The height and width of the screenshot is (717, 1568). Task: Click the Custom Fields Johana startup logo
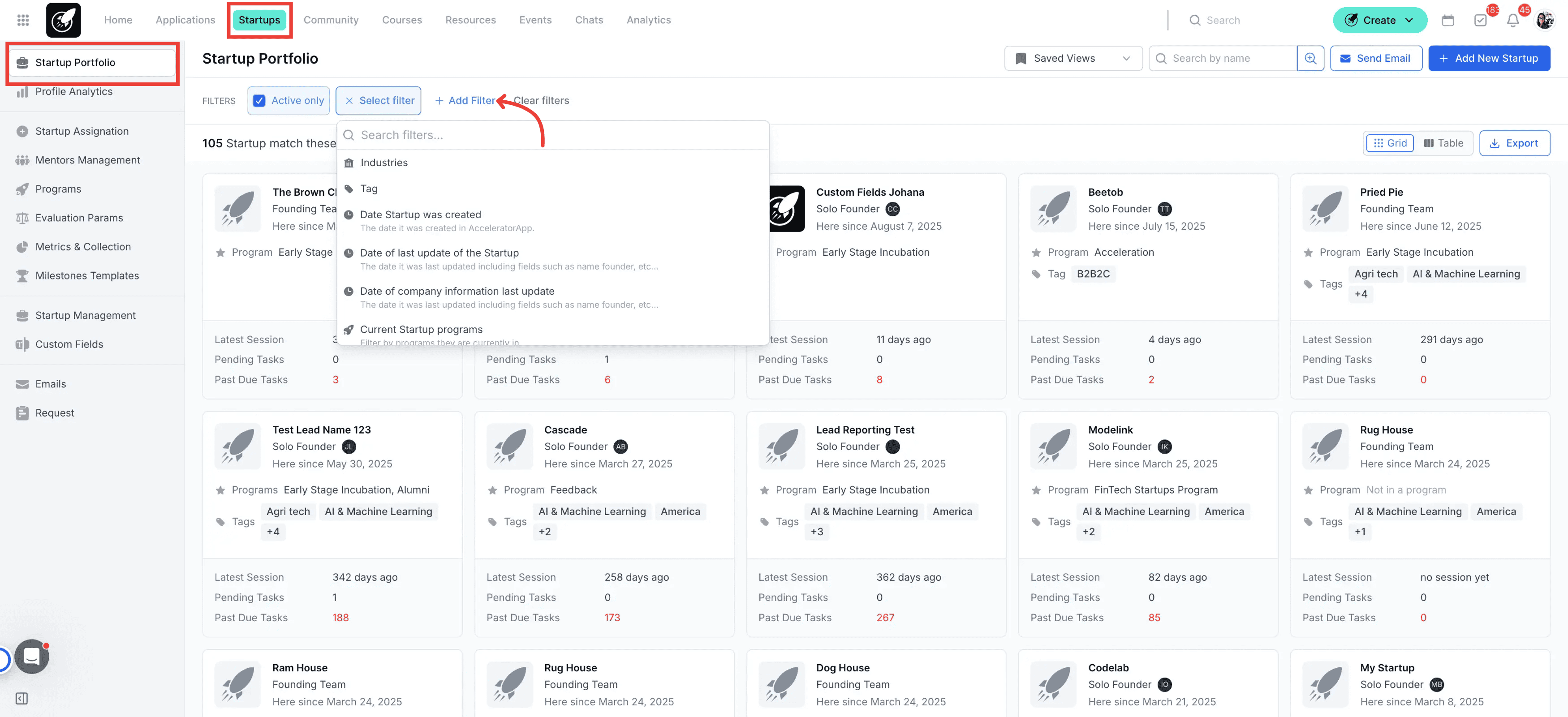click(787, 209)
